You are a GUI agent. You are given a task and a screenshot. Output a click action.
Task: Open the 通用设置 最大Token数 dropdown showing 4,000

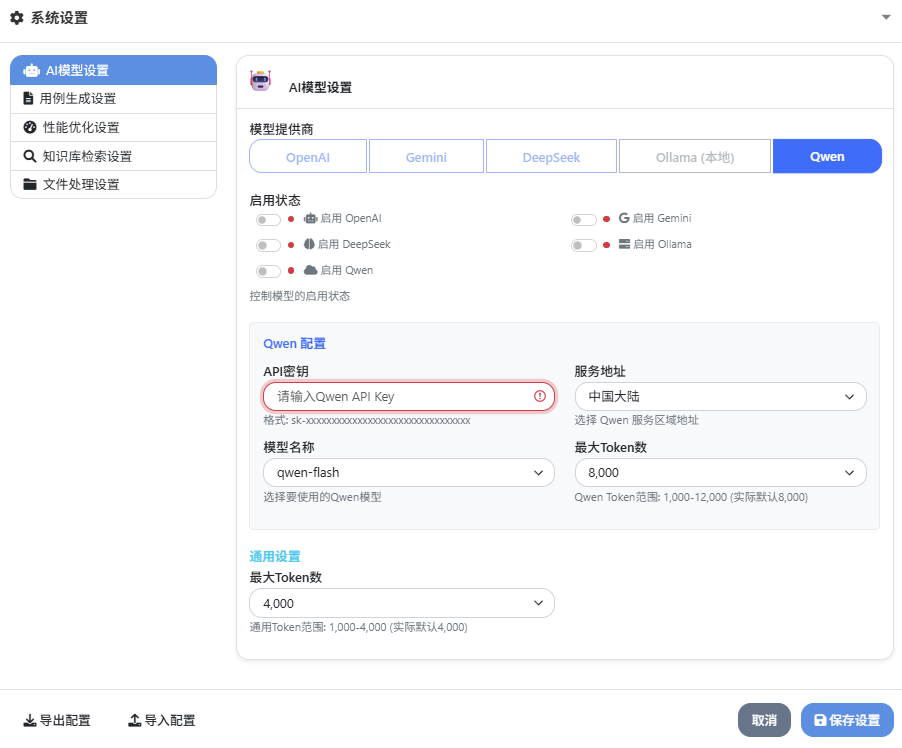coord(402,603)
